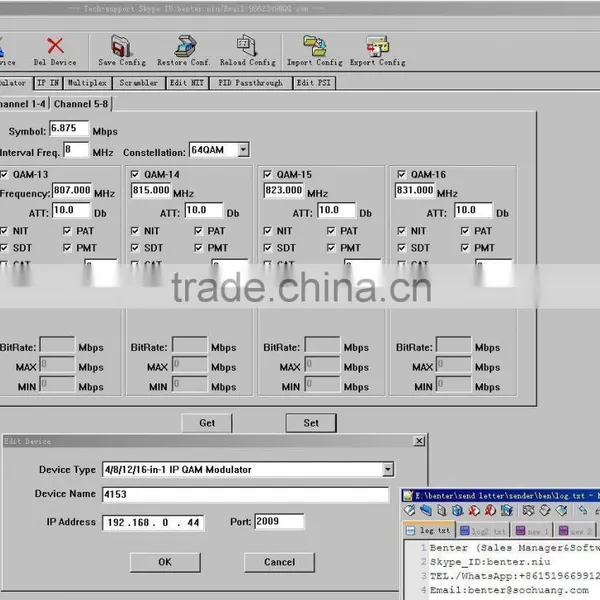Click the QAM-15 frequency field 823.000

click(x=284, y=190)
